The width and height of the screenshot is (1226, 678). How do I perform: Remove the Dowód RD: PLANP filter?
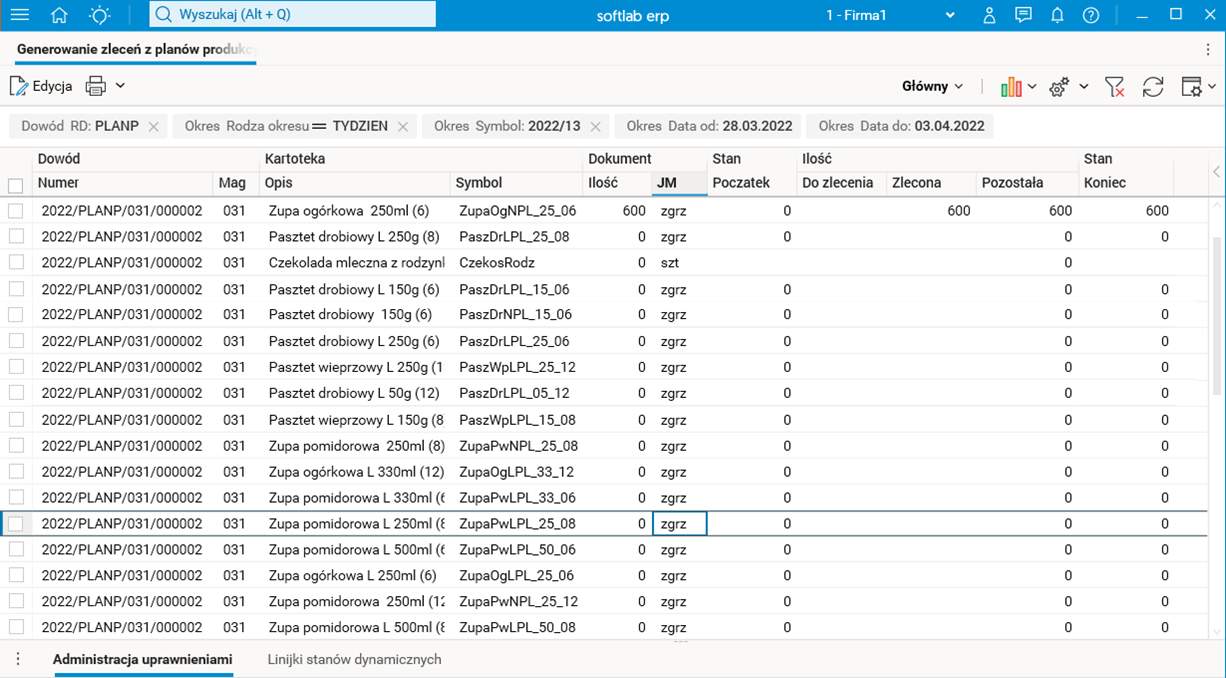click(153, 127)
